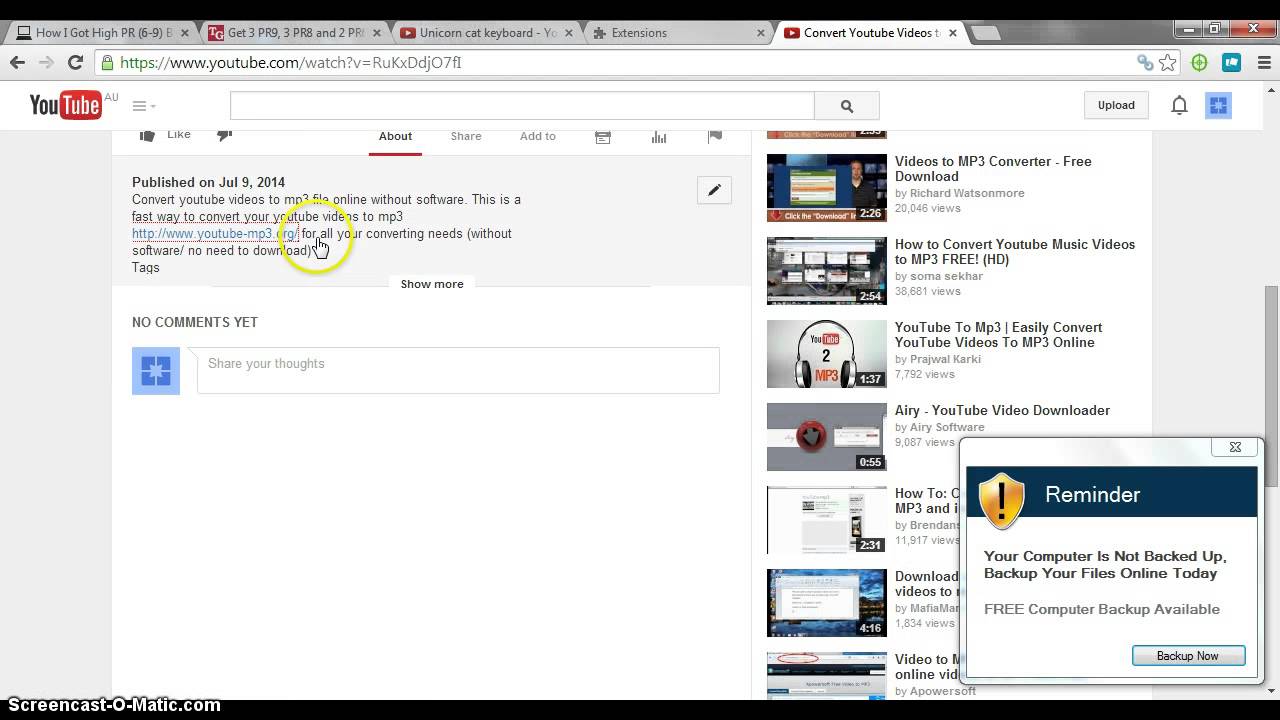Image resolution: width=1280 pixels, height=720 pixels.
Task: Focus the YouTube search box
Action: pyautogui.click(x=522, y=106)
